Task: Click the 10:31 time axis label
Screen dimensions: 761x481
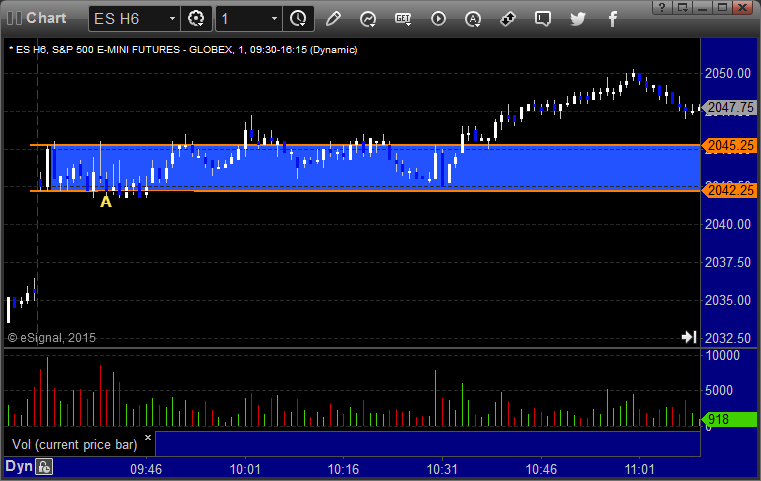Action: [442, 469]
